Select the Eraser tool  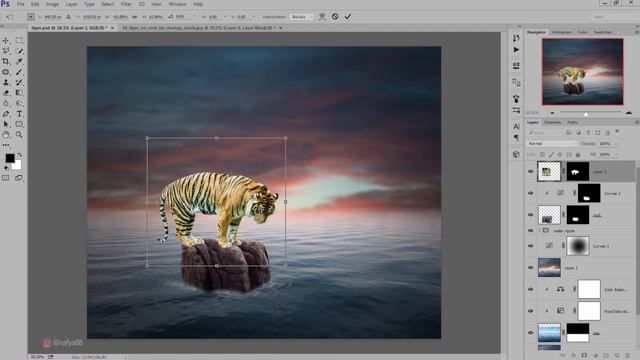6,93
